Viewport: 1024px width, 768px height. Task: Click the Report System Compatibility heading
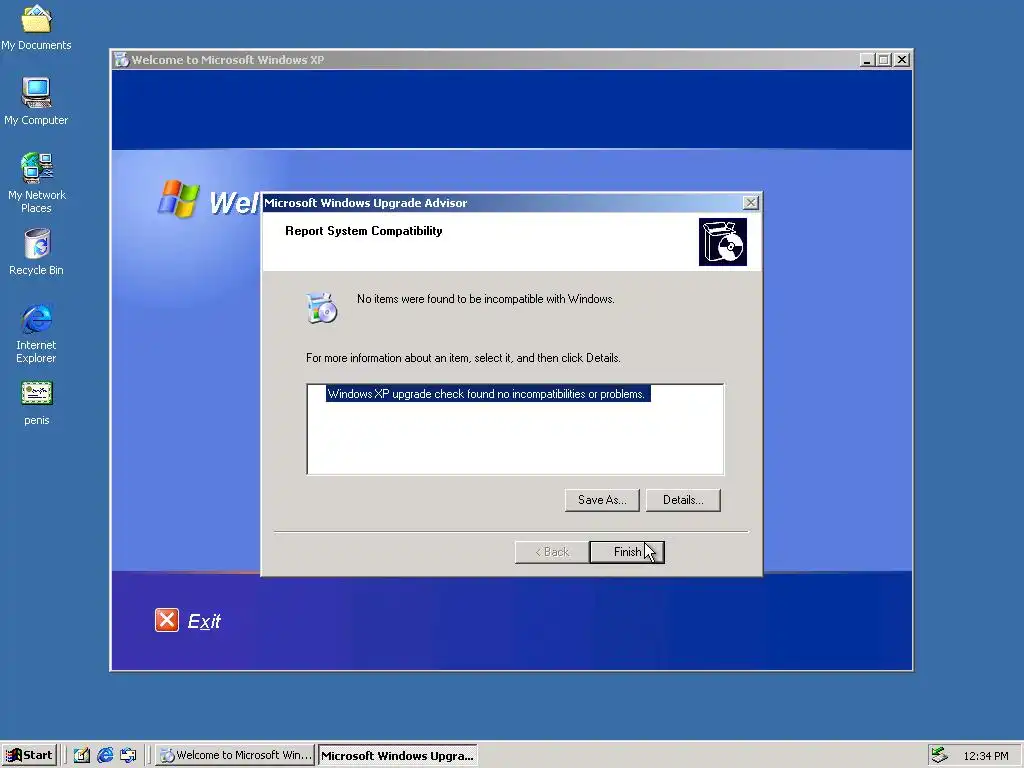point(364,231)
